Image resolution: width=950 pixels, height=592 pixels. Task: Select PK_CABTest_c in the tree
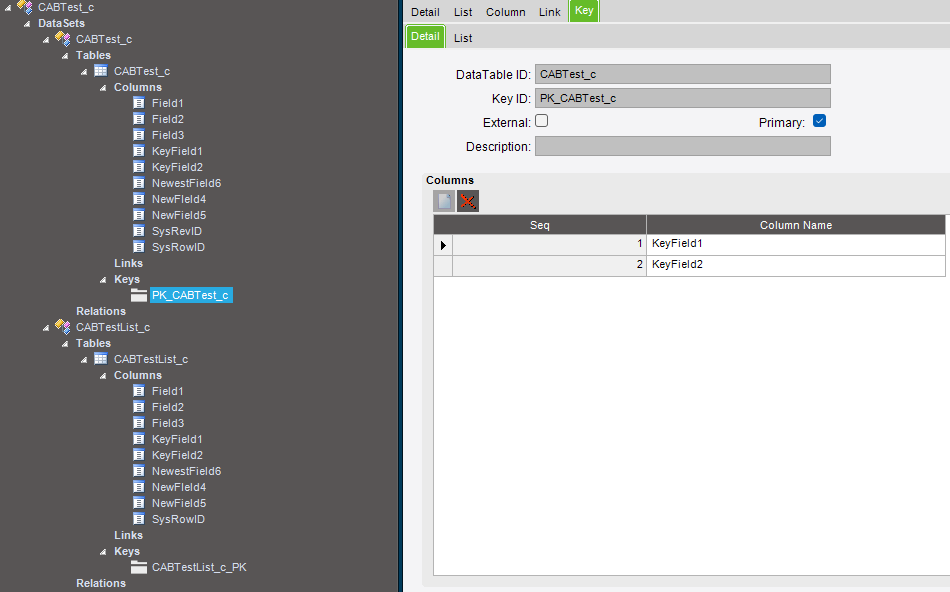(x=190, y=295)
